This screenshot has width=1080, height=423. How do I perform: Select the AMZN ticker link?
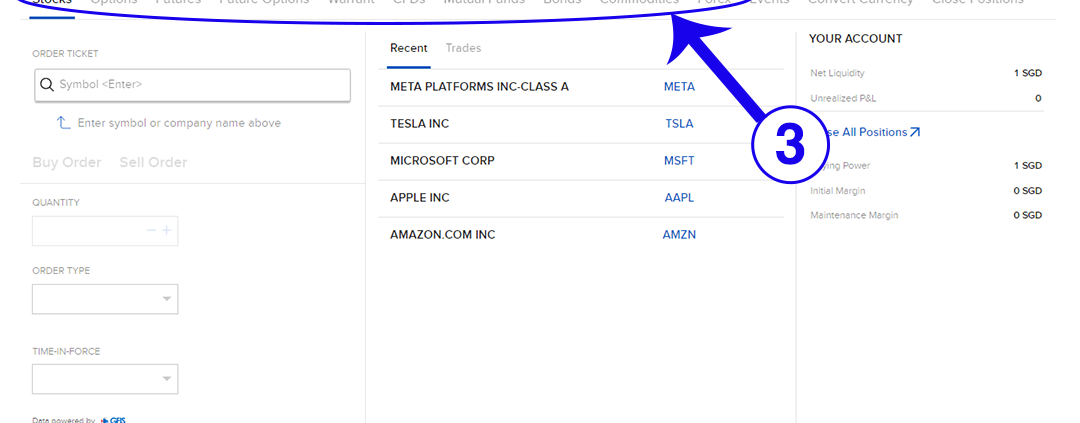[679, 235]
